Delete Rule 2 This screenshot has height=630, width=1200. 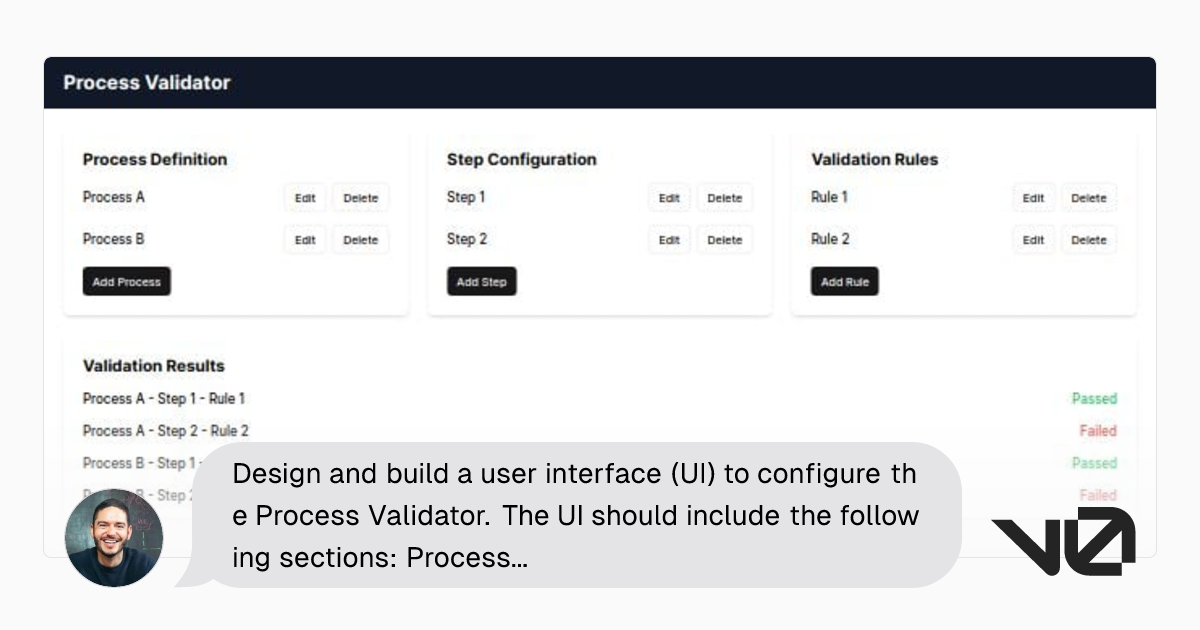click(1089, 239)
